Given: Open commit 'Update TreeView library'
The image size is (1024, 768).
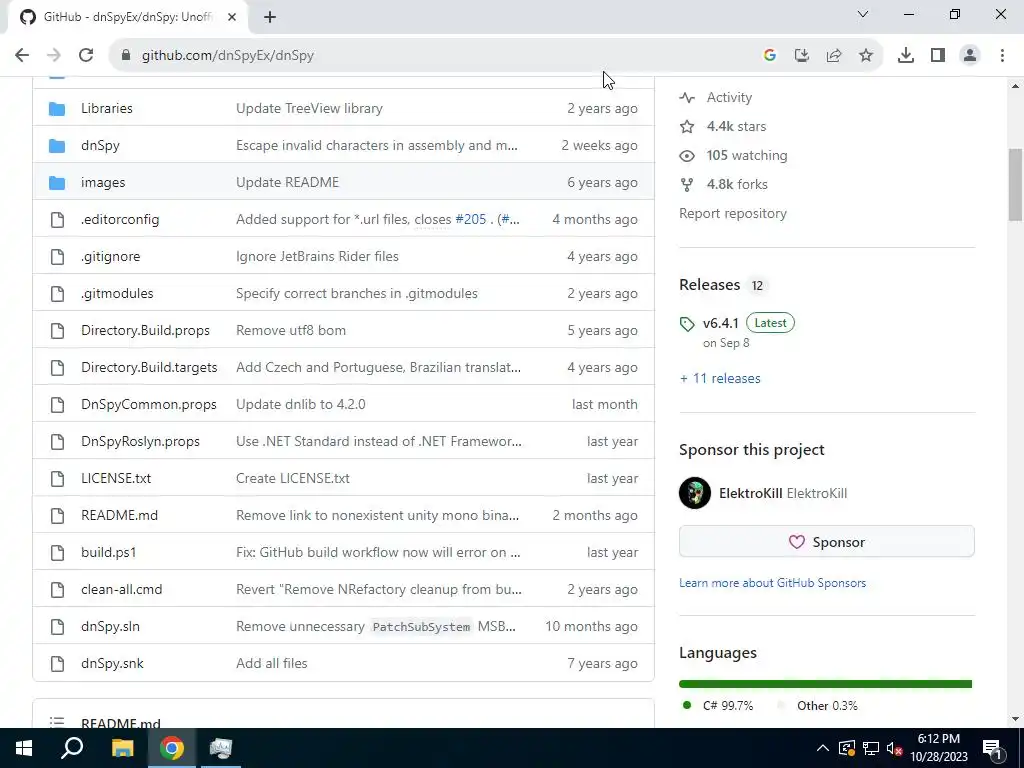Looking at the screenshot, I should point(309,108).
